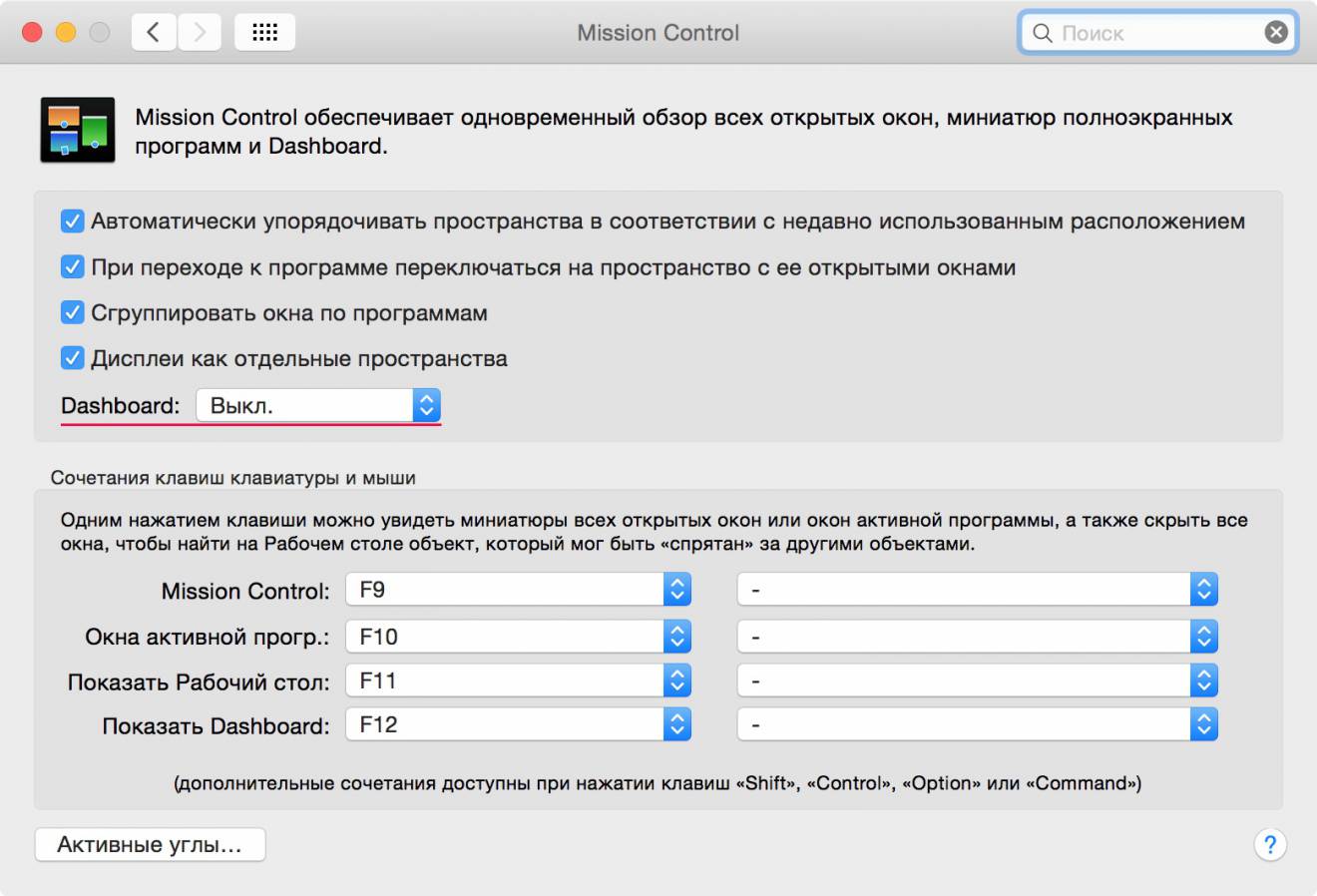The height and width of the screenshot is (896, 1317).
Task: Click the Mission Control app icon
Action: click(77, 130)
